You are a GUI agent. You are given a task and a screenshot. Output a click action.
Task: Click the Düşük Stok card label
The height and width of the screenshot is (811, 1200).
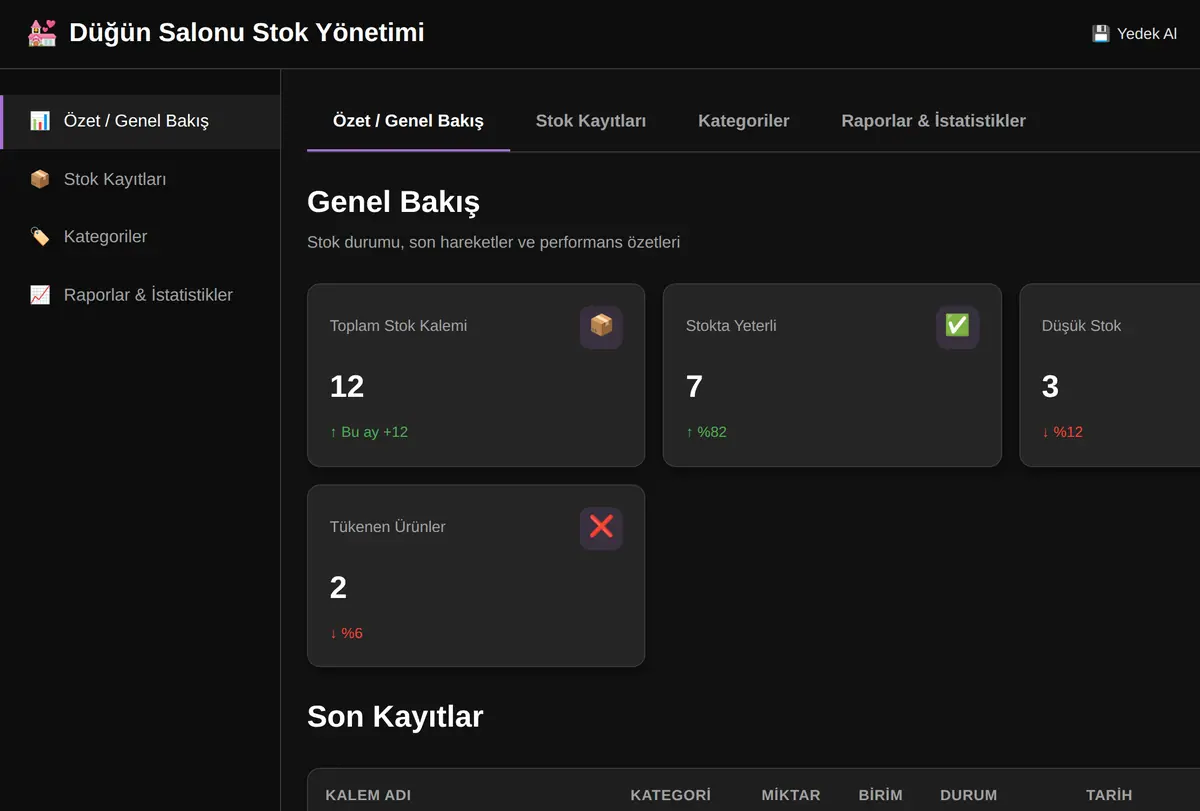click(1081, 326)
